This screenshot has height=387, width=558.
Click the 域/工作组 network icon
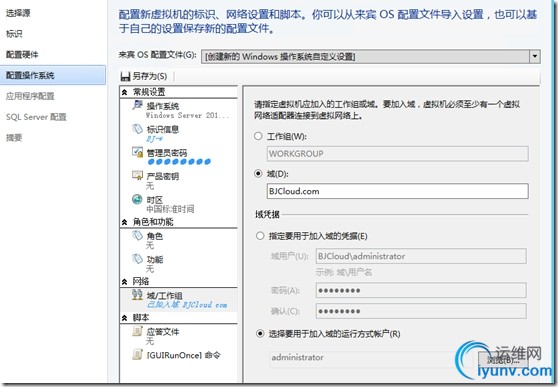(x=137, y=295)
